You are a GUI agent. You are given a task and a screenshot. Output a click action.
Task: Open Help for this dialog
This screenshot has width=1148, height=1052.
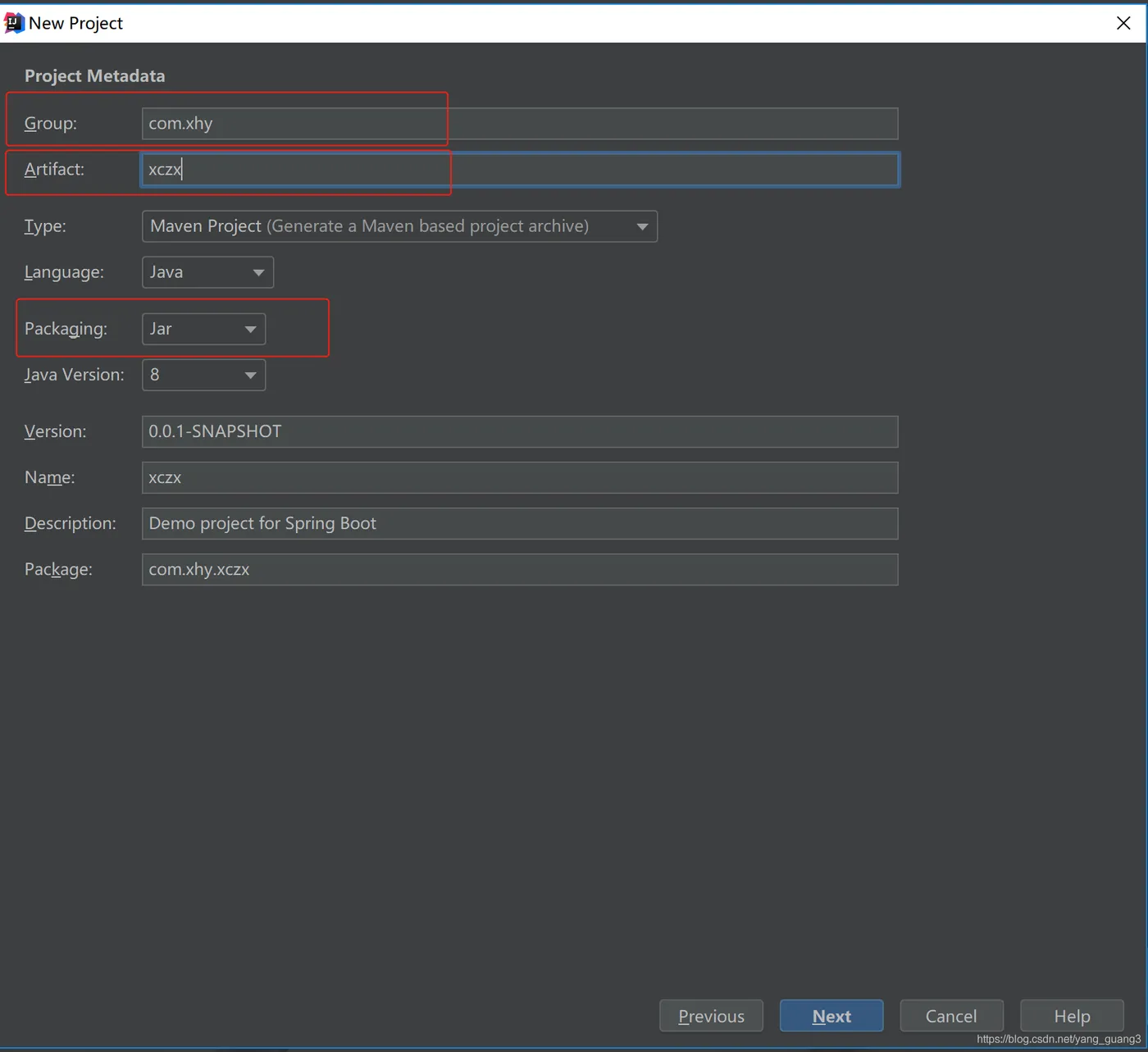(x=1072, y=1016)
